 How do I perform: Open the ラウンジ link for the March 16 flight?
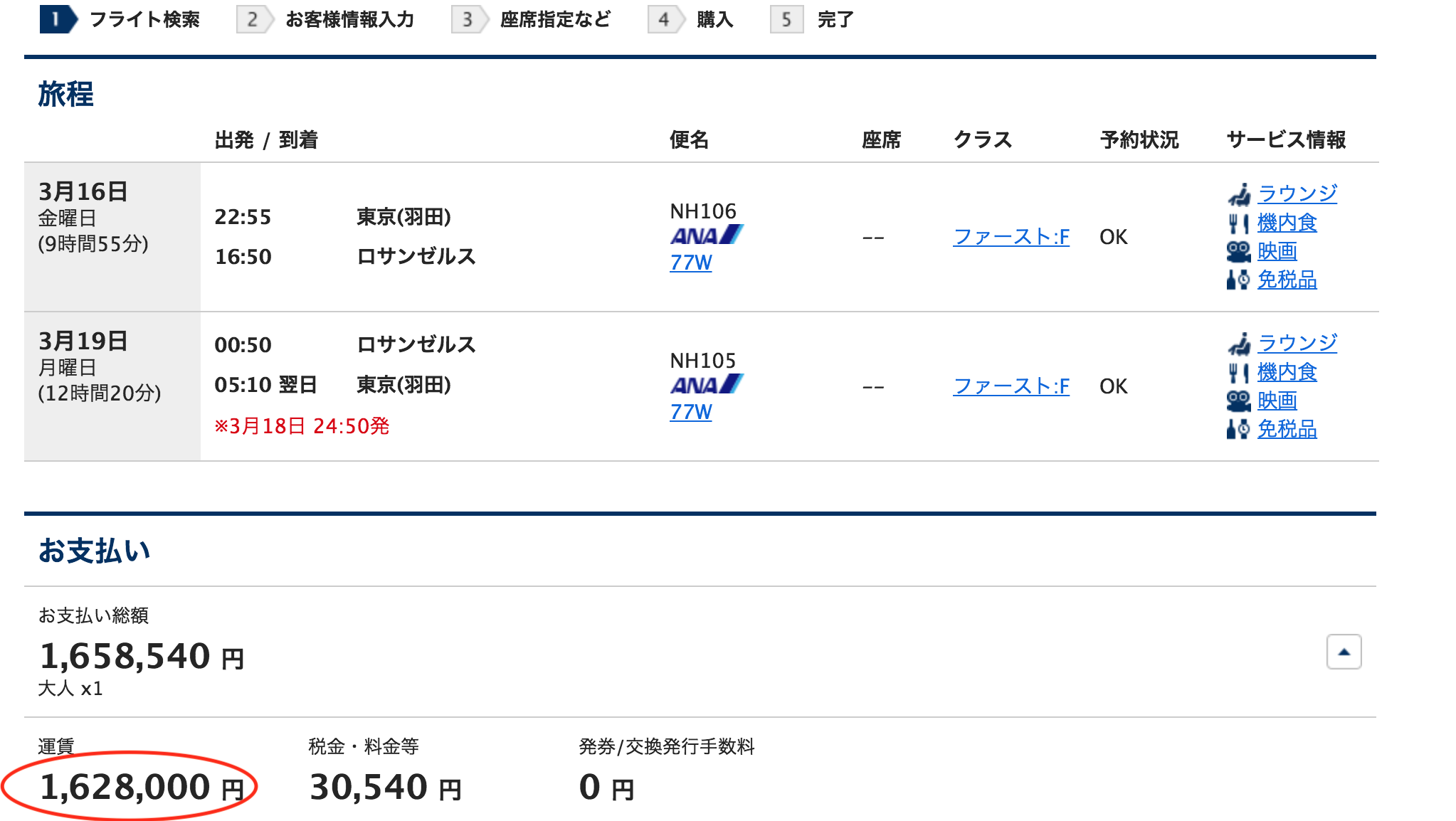click(1297, 194)
